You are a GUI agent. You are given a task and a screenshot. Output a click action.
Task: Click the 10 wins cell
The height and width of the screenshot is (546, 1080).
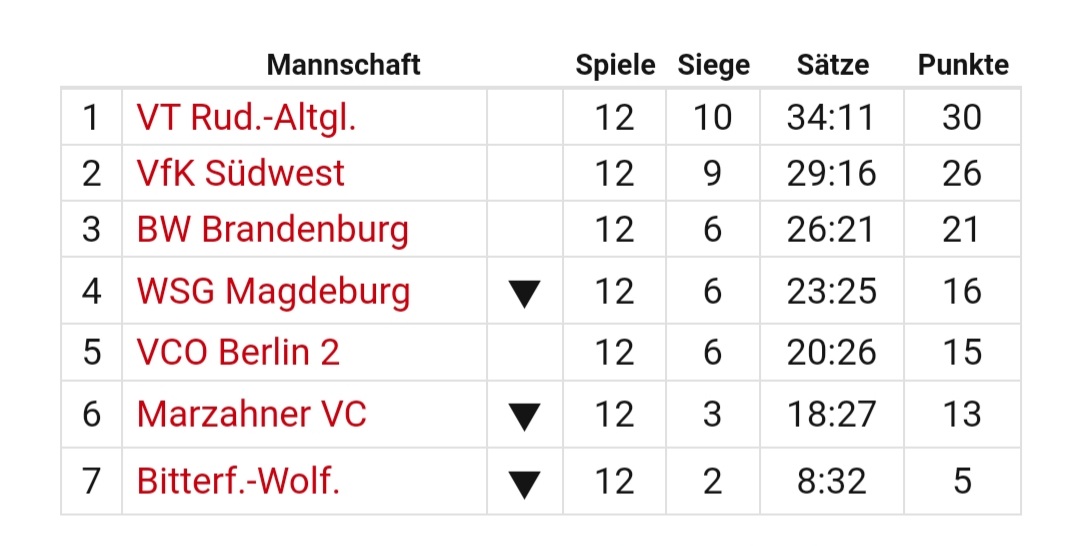coord(713,118)
